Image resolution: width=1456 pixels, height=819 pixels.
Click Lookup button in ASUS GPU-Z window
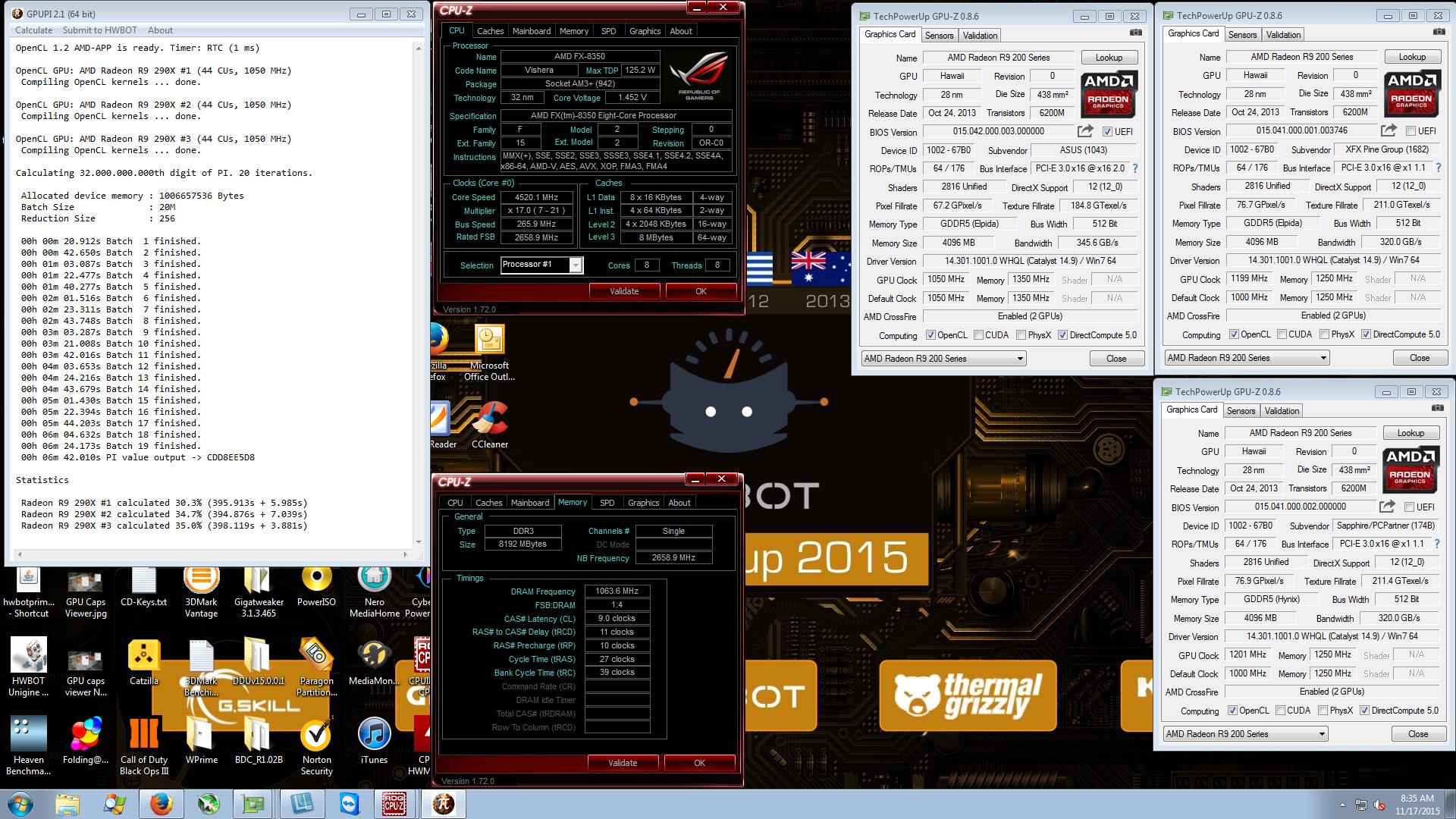pos(1109,58)
